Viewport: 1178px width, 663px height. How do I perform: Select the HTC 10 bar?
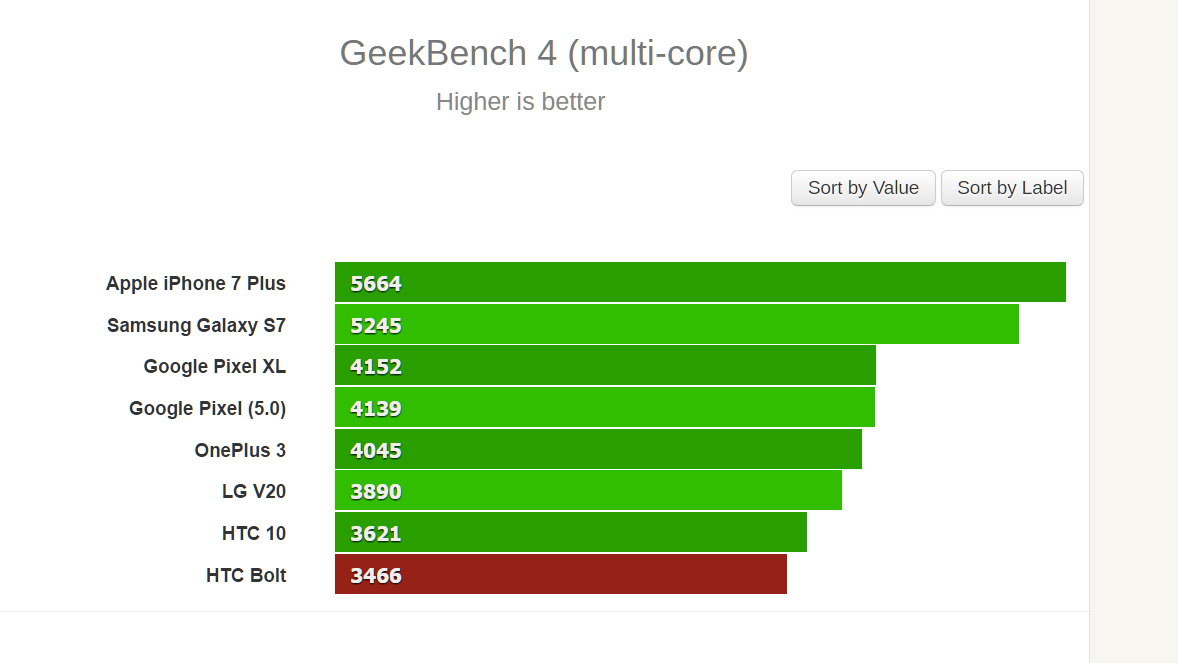click(x=571, y=533)
